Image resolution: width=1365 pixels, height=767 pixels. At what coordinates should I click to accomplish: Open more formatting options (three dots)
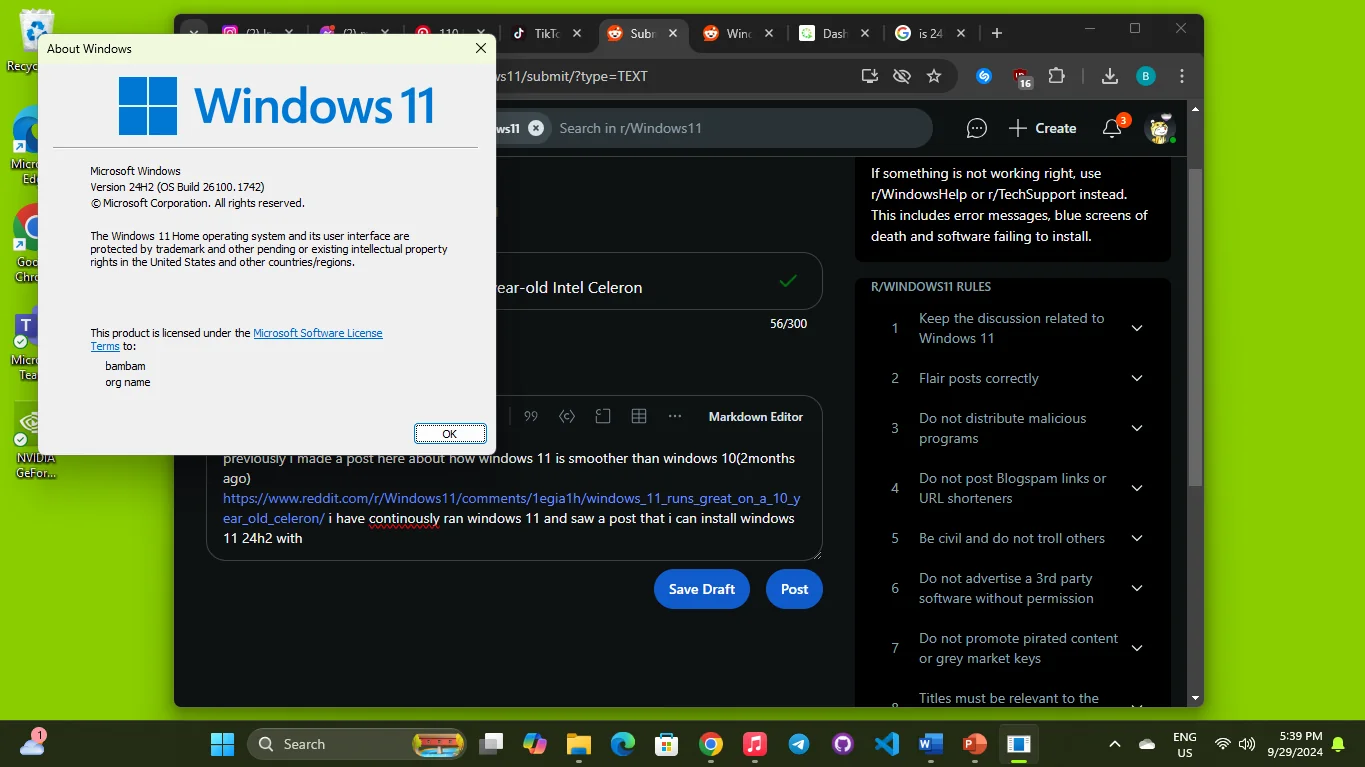[x=675, y=416]
